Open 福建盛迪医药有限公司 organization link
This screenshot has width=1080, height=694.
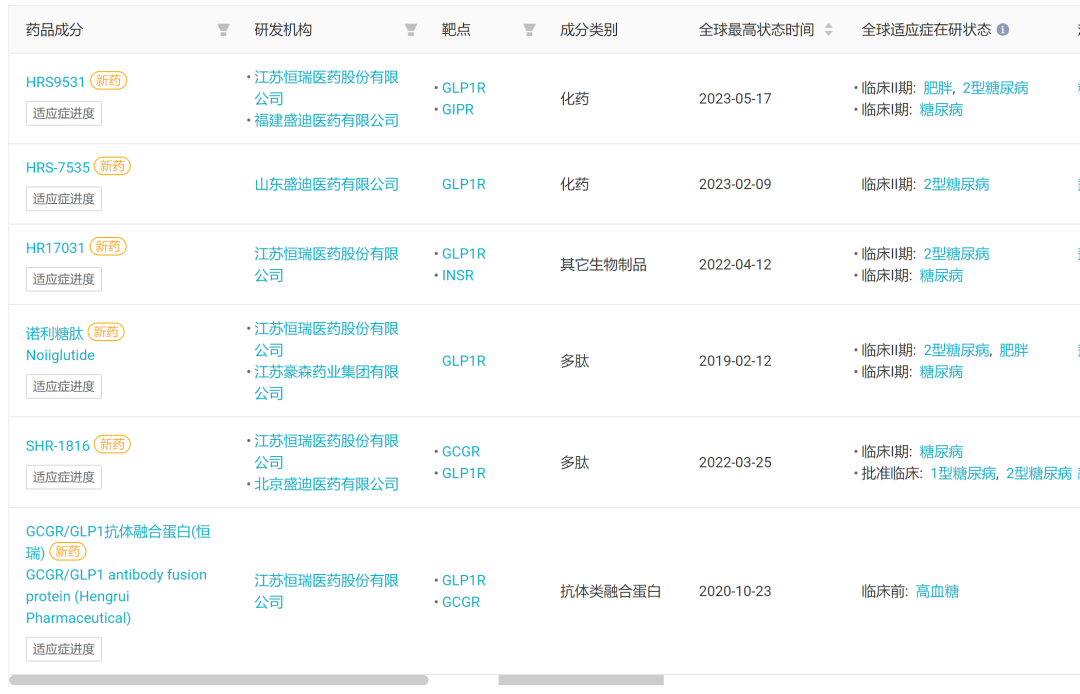[326, 120]
